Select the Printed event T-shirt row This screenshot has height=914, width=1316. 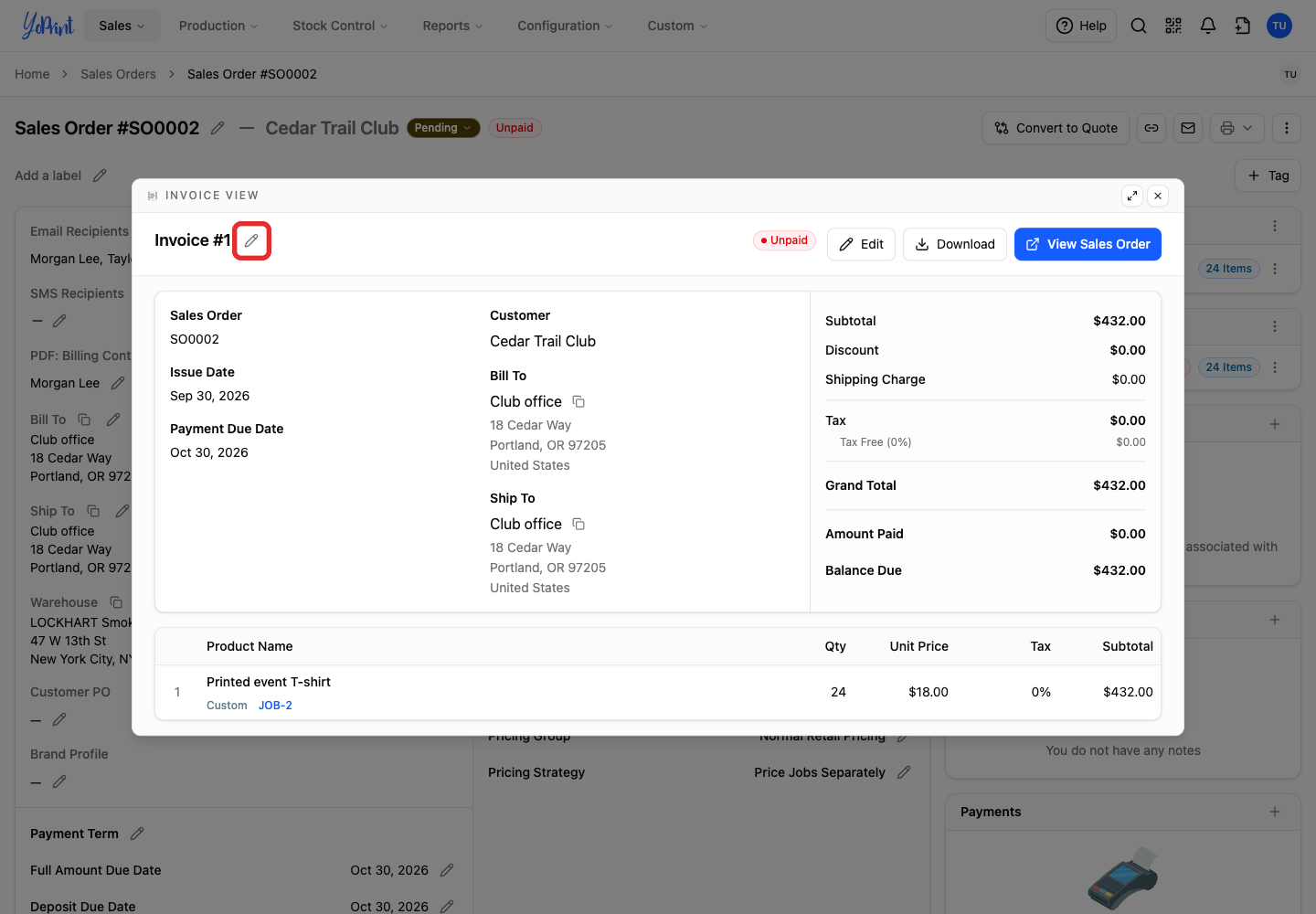point(658,692)
